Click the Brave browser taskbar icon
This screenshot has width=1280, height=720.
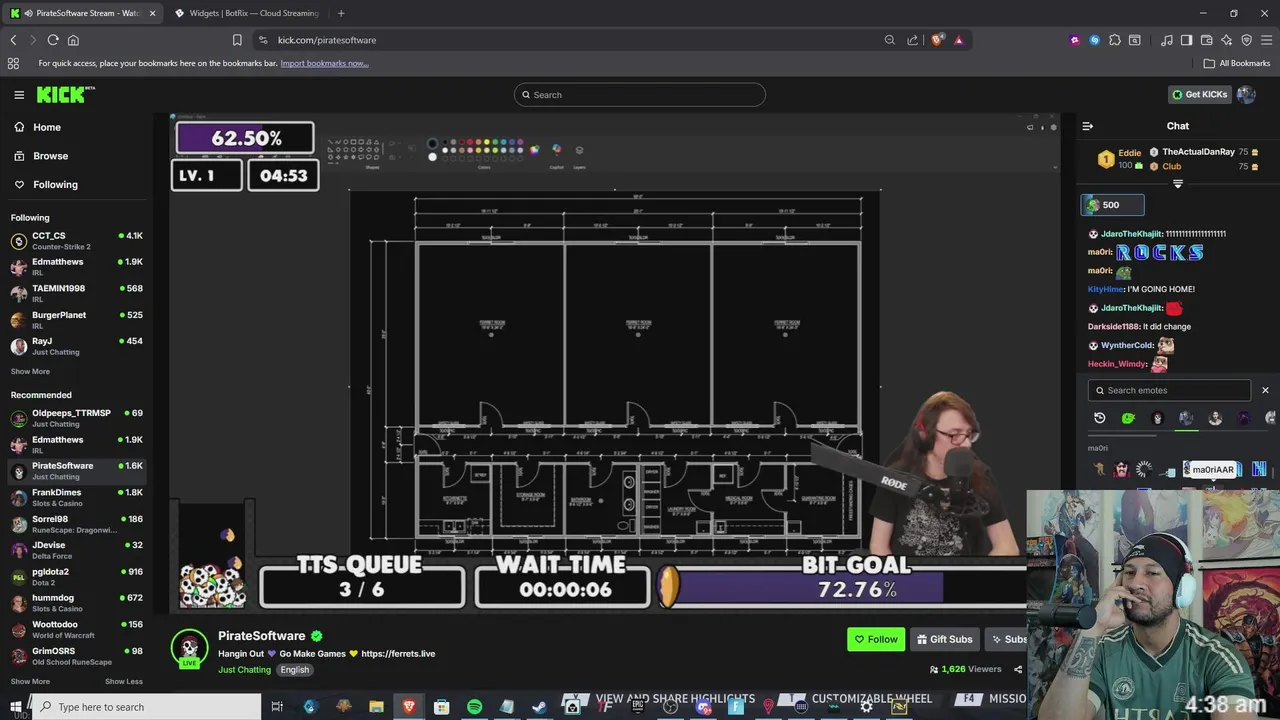click(409, 707)
